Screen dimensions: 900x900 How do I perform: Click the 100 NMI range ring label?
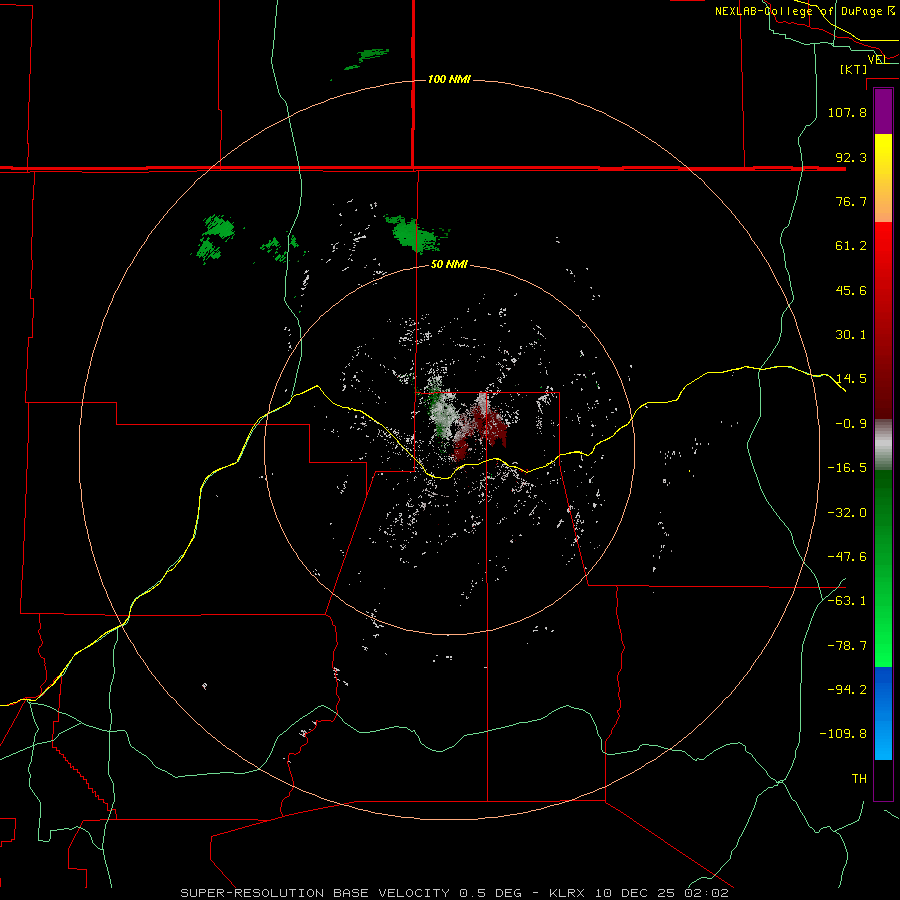tap(449, 79)
